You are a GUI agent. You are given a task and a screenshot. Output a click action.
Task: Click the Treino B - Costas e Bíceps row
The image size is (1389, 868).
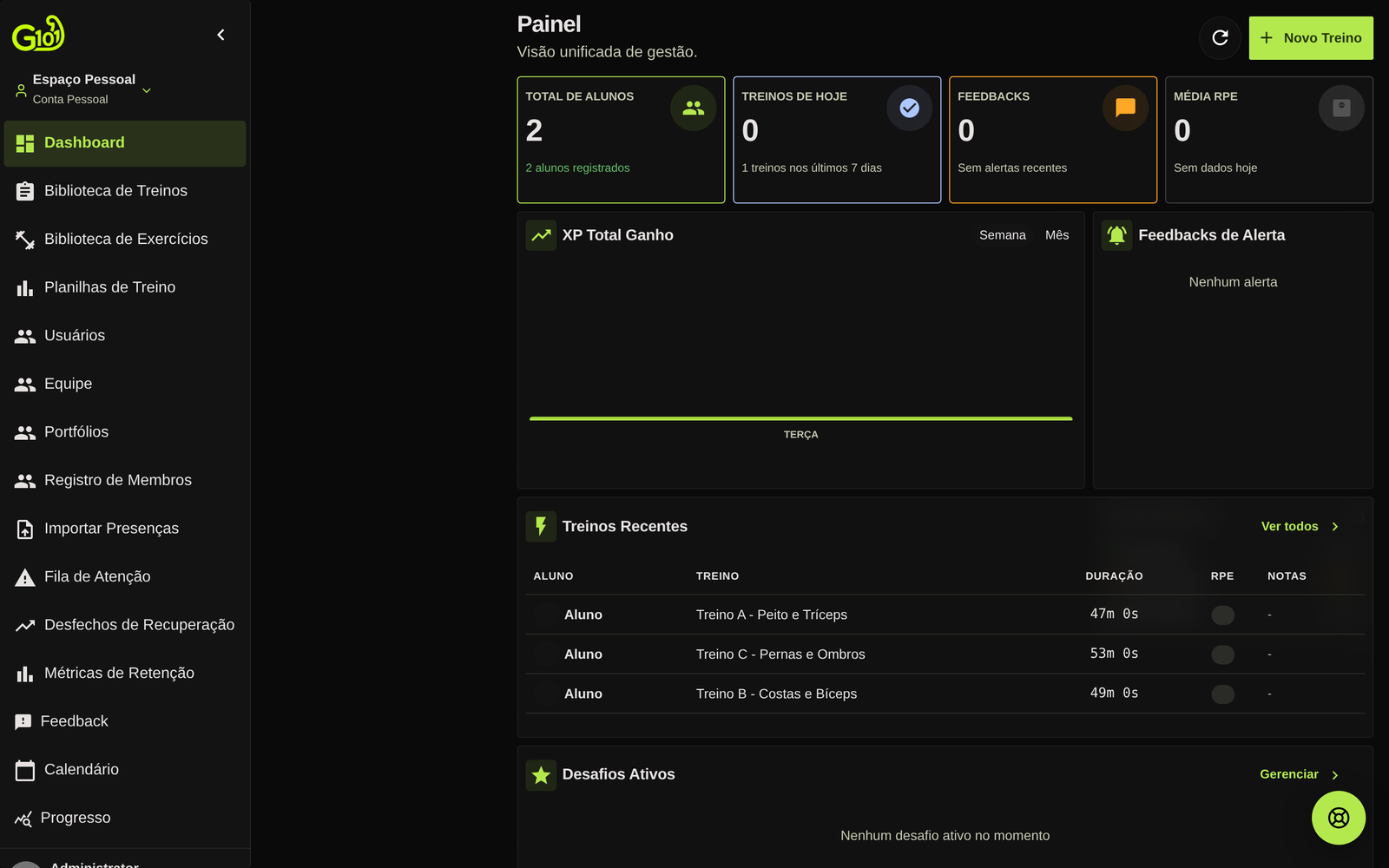point(945,694)
